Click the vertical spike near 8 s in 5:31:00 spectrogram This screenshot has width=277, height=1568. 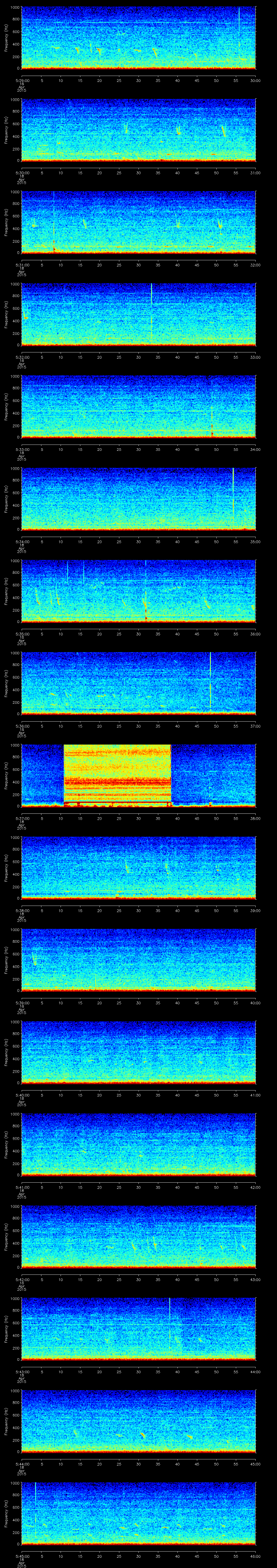54,222
